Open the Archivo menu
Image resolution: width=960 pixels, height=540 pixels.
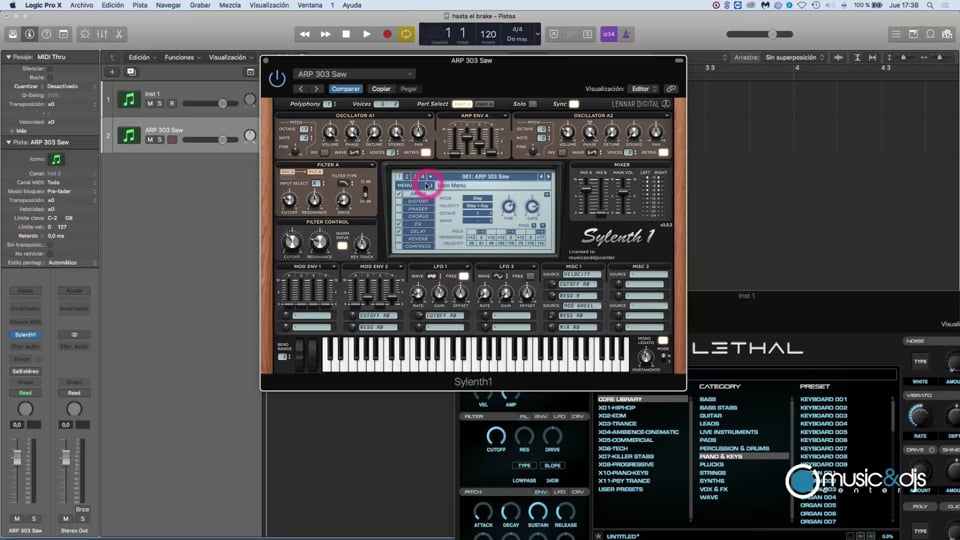(x=81, y=5)
